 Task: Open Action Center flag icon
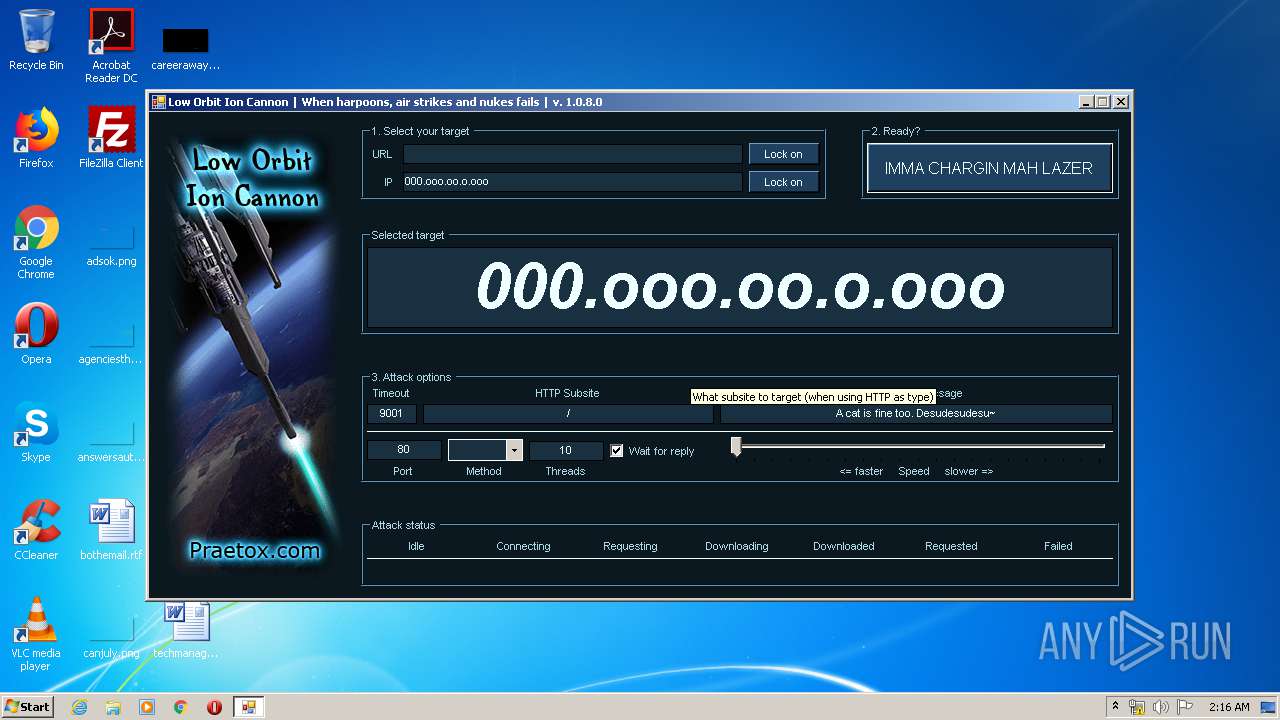coord(1184,707)
